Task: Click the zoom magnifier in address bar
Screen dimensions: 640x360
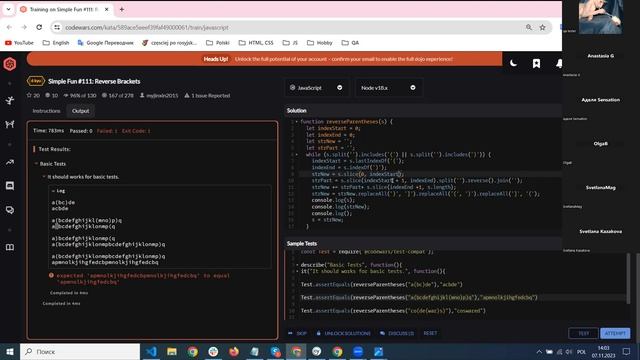Action: pyautogui.click(x=529, y=27)
